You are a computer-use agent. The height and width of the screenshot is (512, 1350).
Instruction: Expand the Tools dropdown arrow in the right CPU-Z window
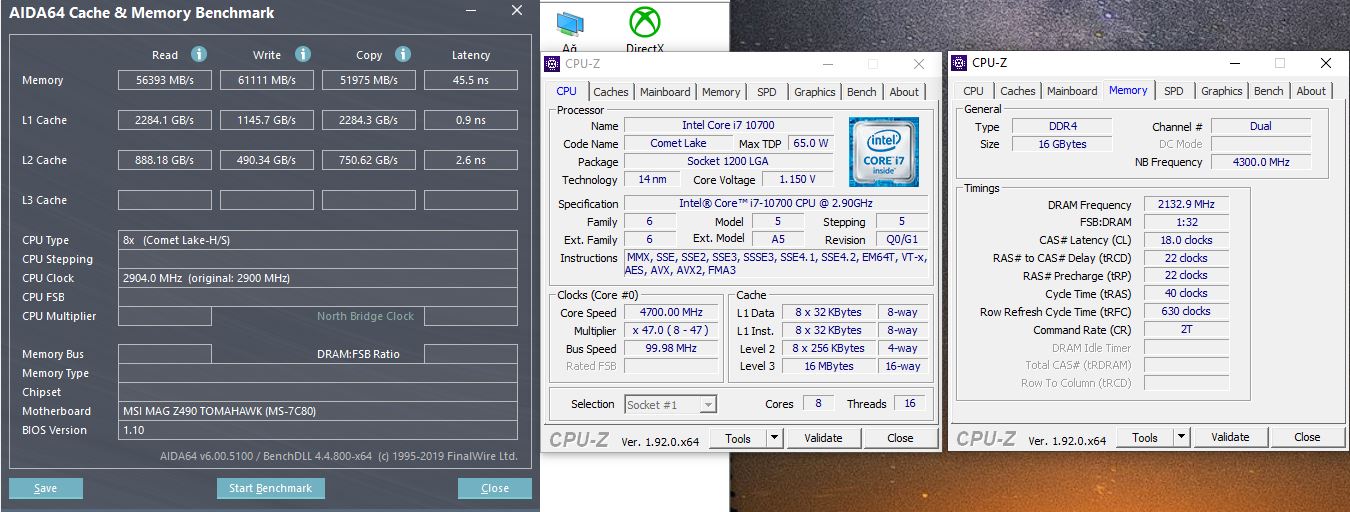coord(1182,437)
